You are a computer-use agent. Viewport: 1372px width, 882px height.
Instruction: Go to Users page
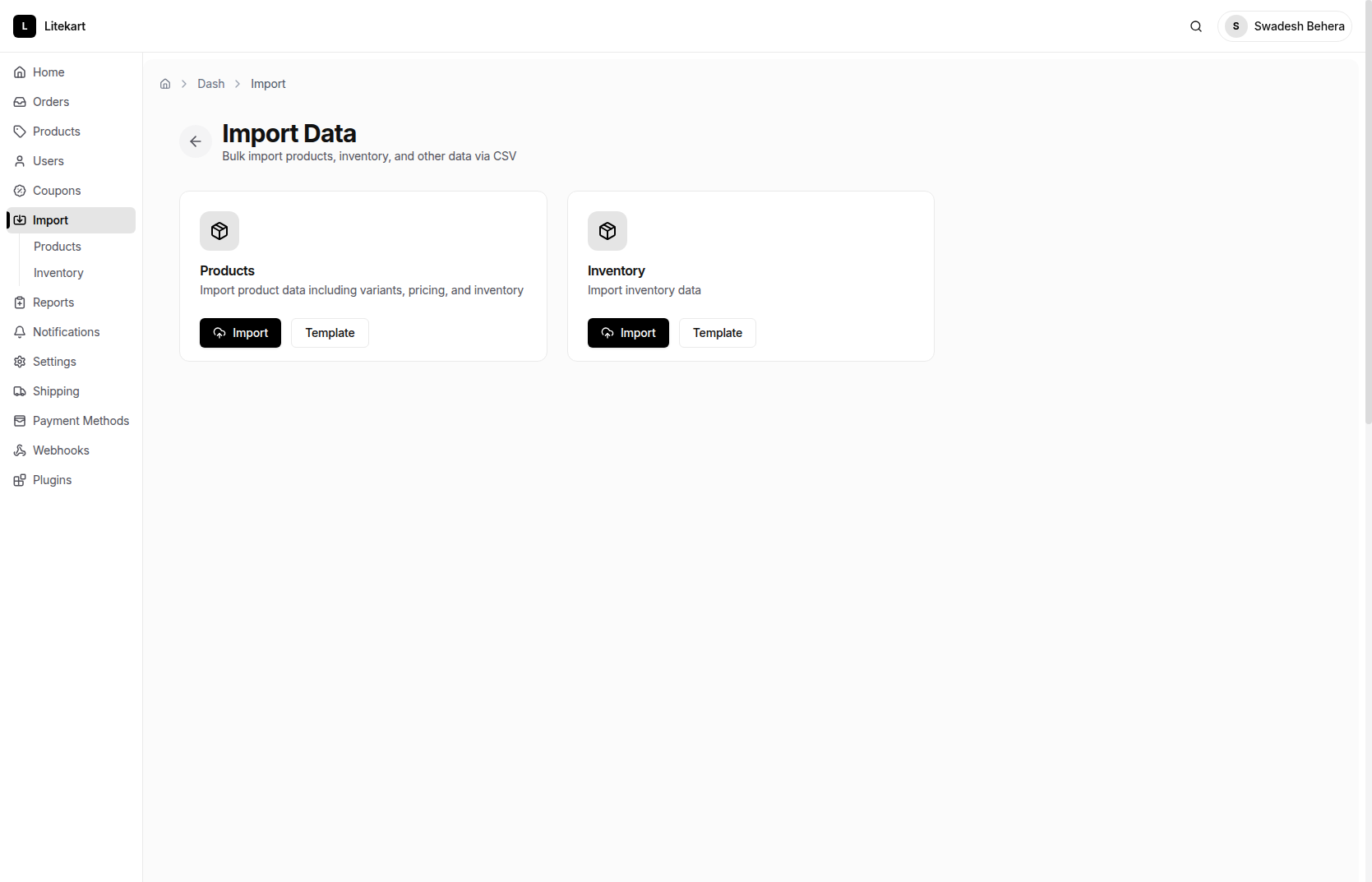(71, 161)
